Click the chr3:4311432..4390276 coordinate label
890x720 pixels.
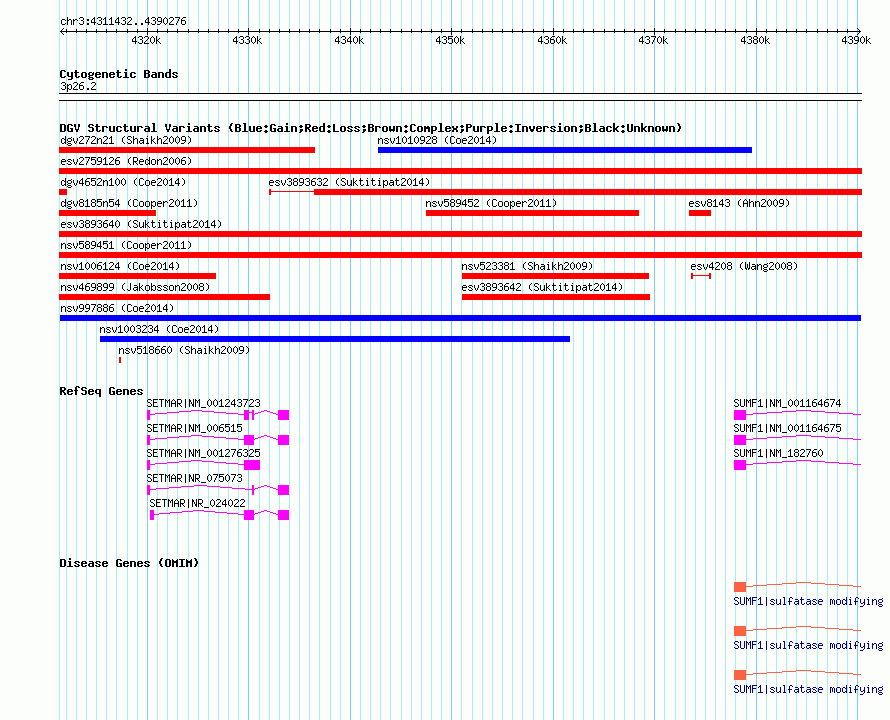[123, 21]
